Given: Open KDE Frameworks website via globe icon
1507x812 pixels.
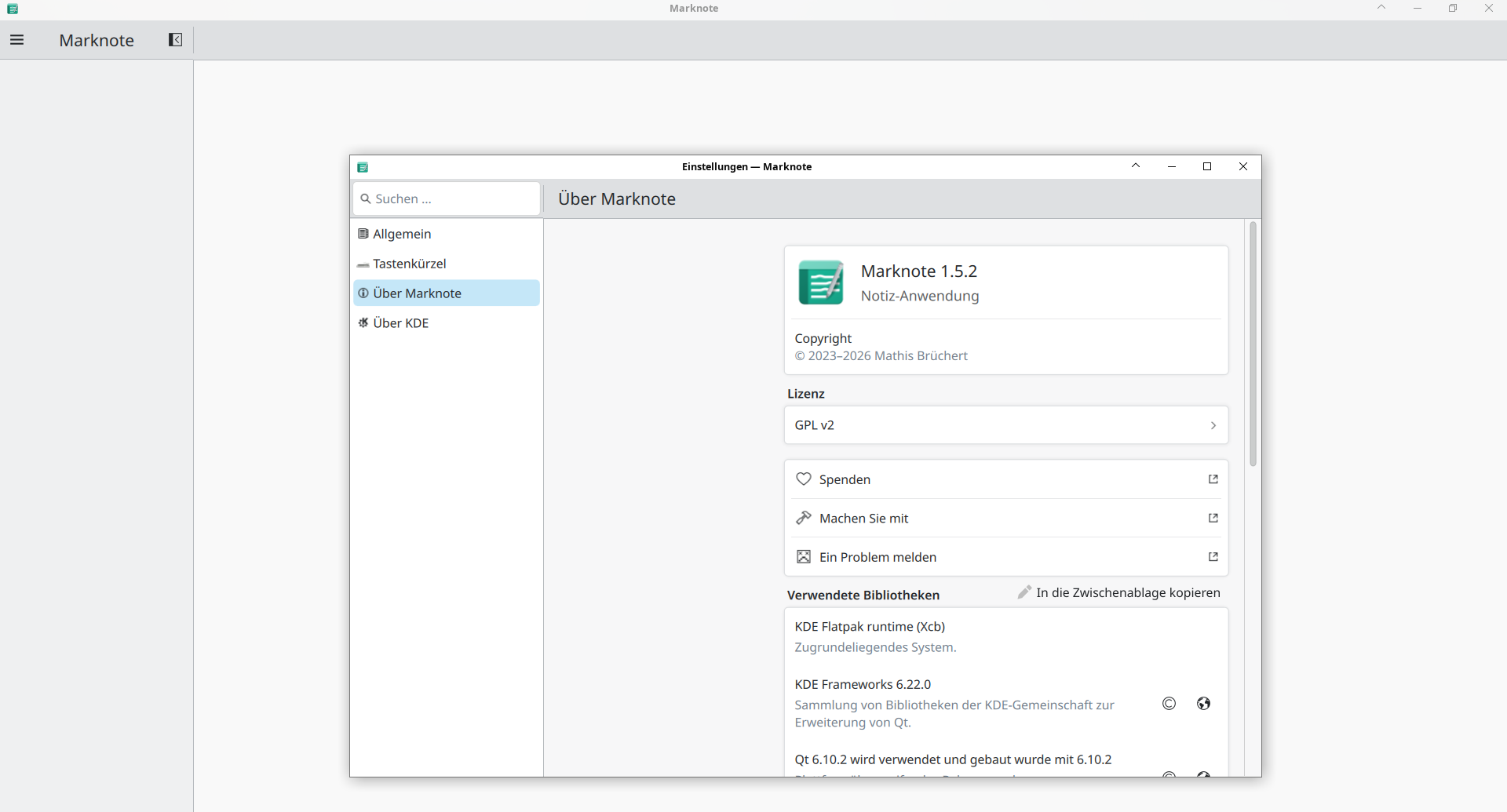Looking at the screenshot, I should click(x=1203, y=704).
